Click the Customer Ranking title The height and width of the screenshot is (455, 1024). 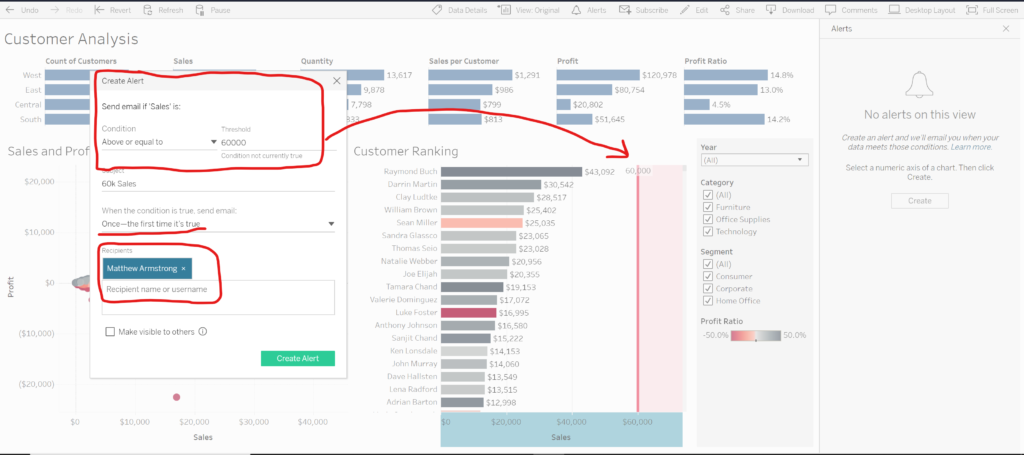tap(406, 151)
